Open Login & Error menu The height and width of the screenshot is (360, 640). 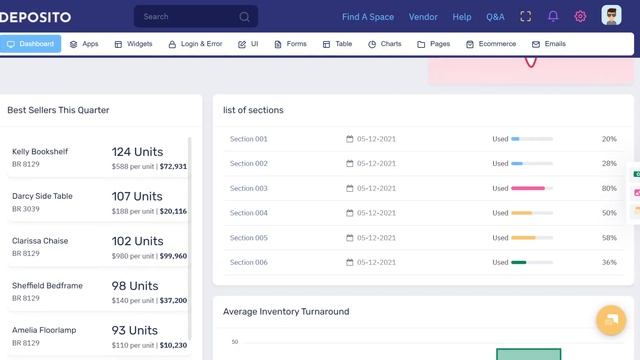click(195, 44)
